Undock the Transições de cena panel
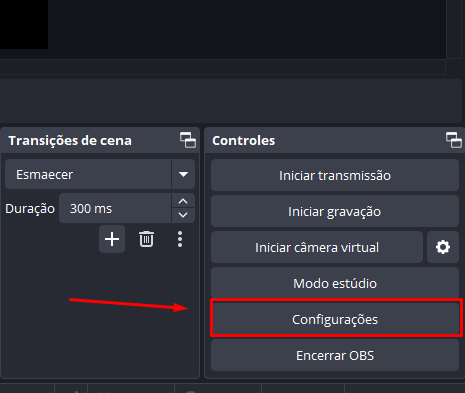The height and width of the screenshot is (393, 465). pos(188,140)
